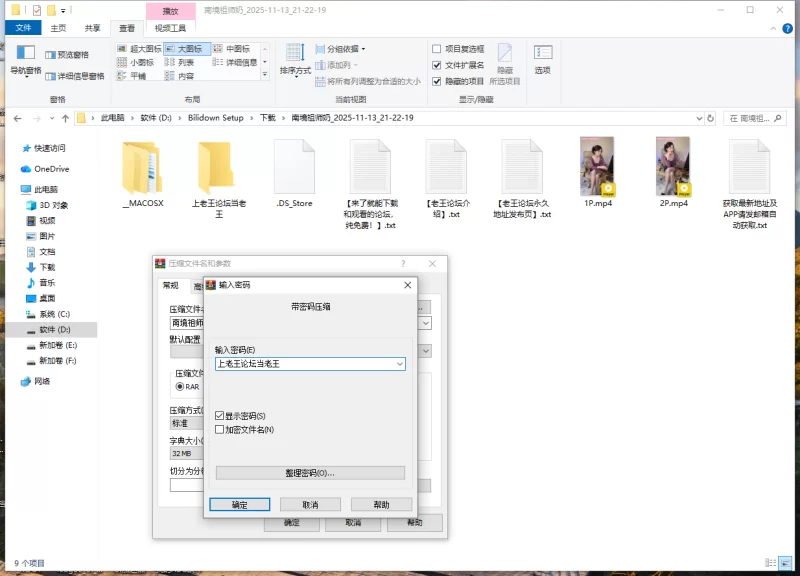
Task: Toggle the 文件扩展名 checkbox
Action: coord(437,65)
